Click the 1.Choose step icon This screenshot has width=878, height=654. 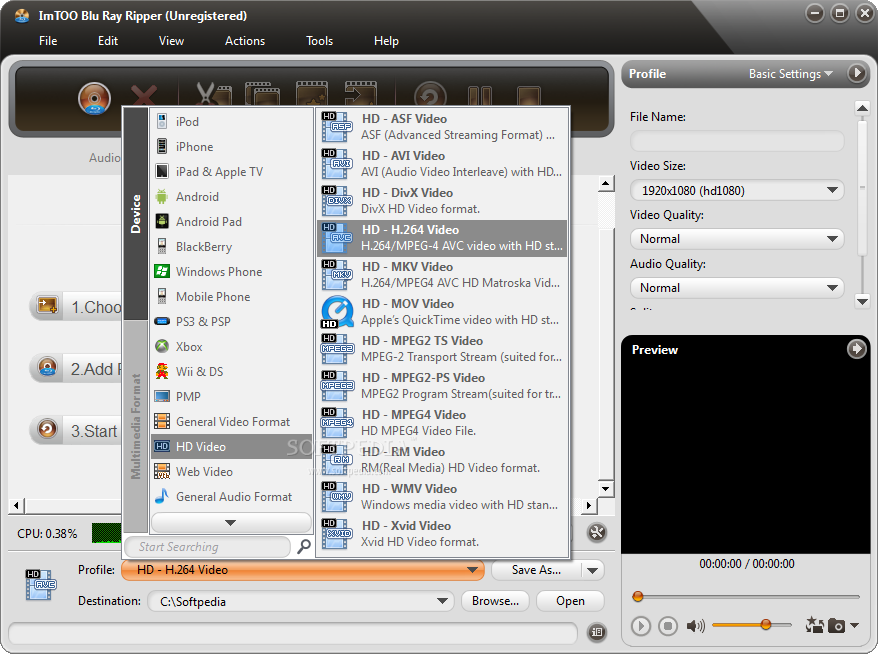pyautogui.click(x=47, y=306)
